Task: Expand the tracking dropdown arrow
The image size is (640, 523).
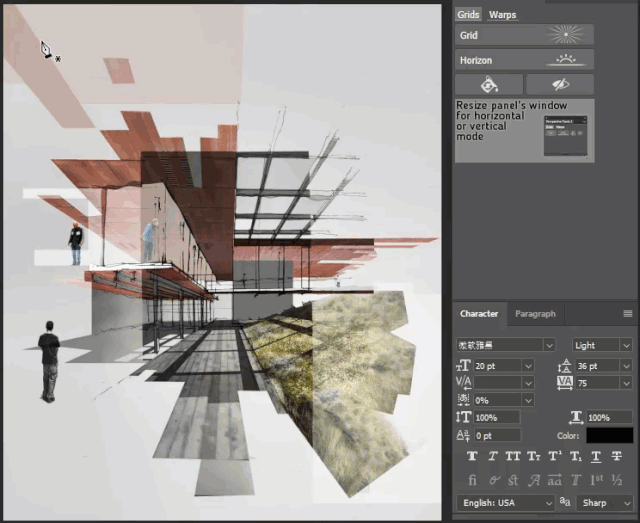Action: click(x=626, y=383)
